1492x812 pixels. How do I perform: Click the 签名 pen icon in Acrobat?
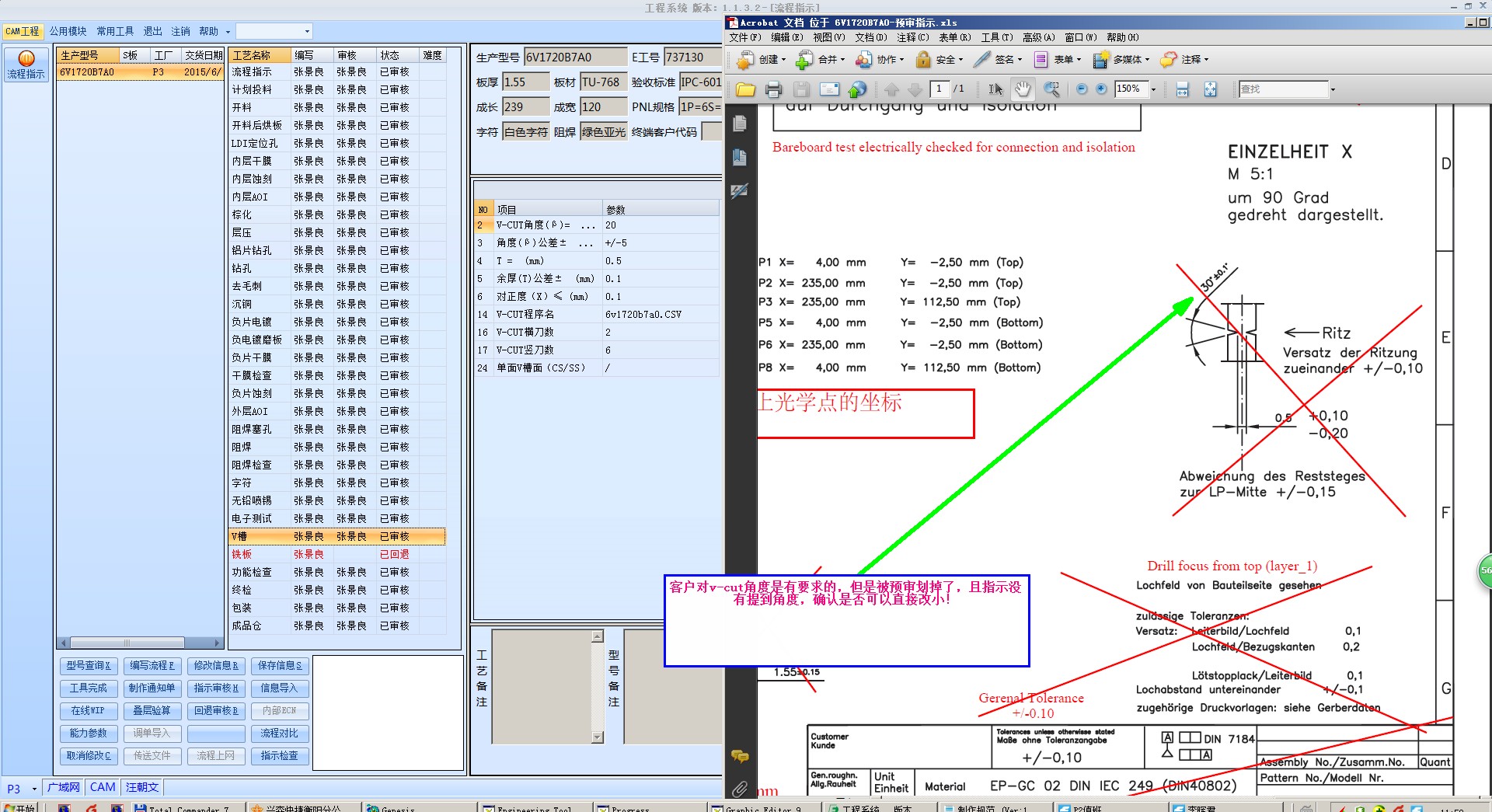[982, 59]
